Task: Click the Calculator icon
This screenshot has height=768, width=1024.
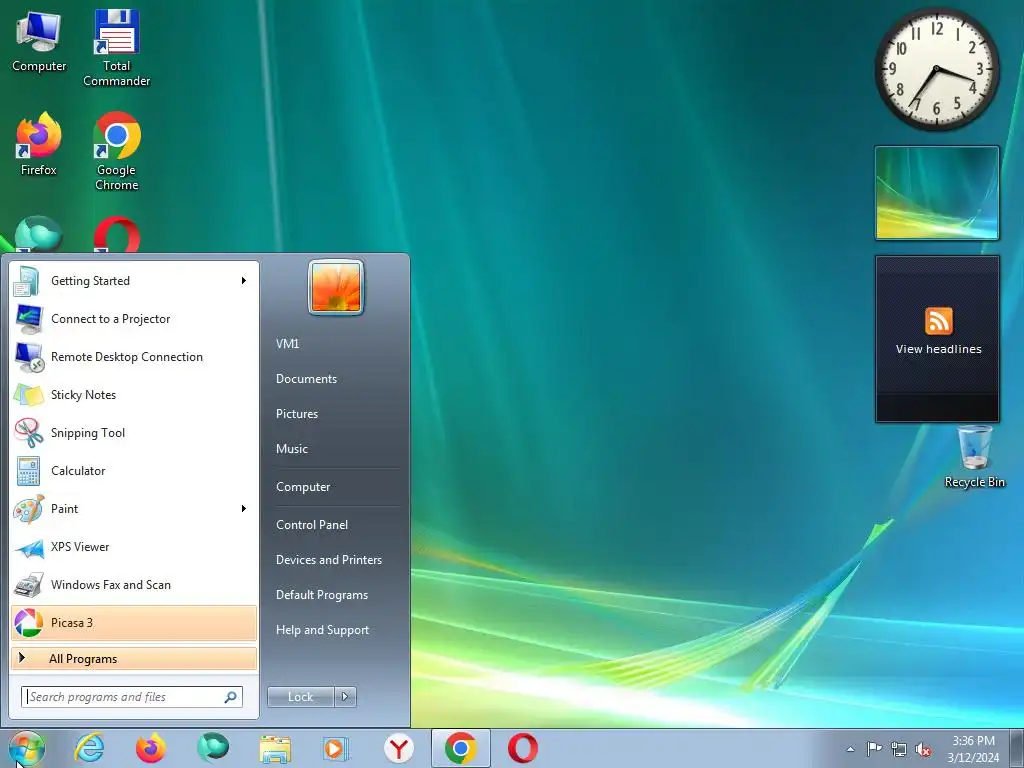Action: 28,471
